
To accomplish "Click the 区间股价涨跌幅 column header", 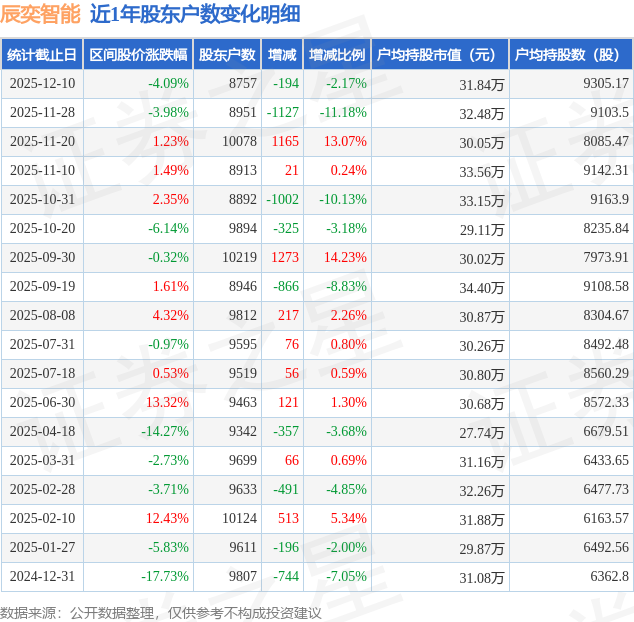I will coord(138,55).
